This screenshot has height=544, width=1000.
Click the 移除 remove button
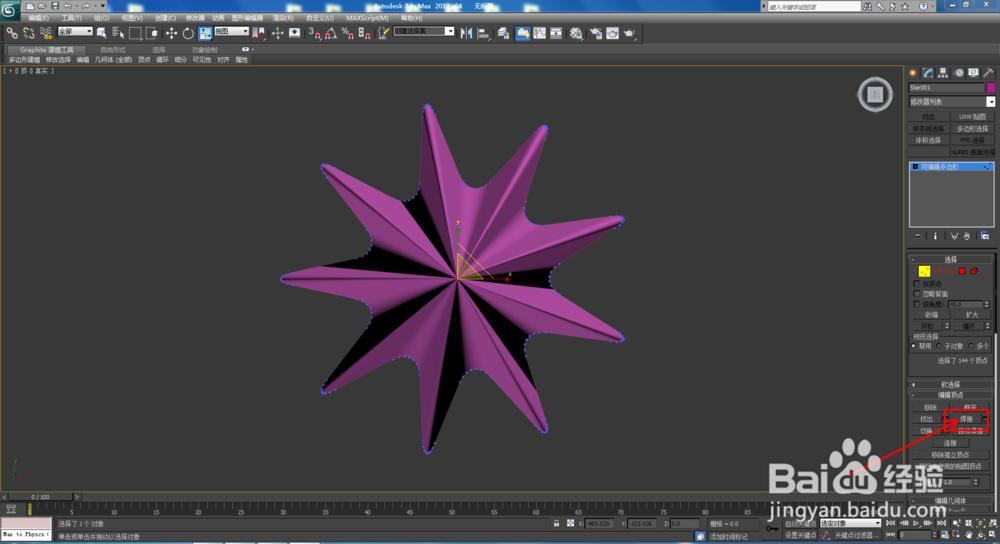(x=930, y=408)
